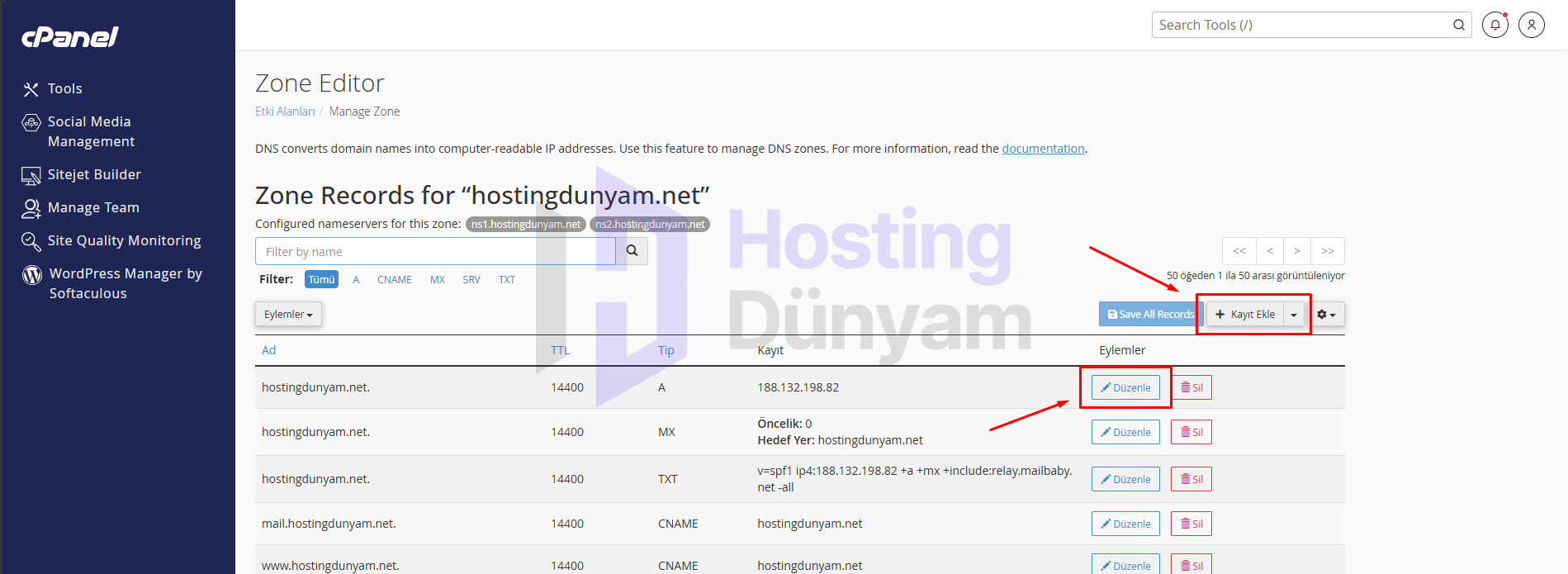
Task: Click the search magnifier in Search Tools
Action: pyautogui.click(x=1459, y=25)
